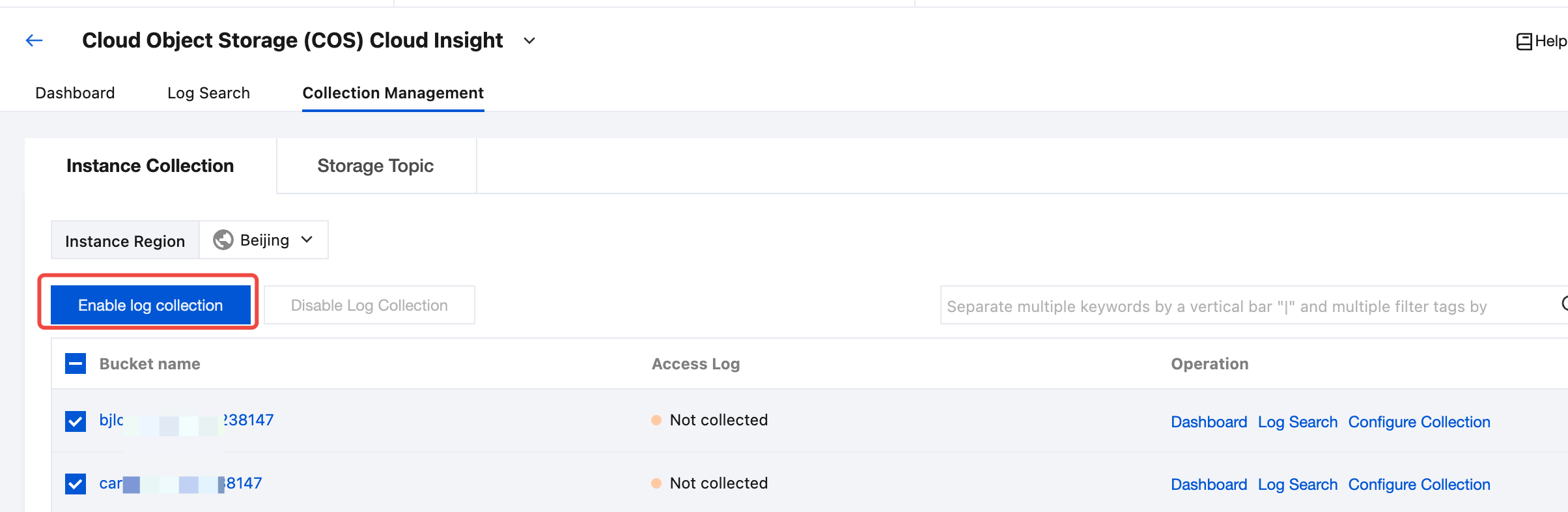The width and height of the screenshot is (1568, 512).
Task: Click the back arrow icon
Action: click(x=34, y=40)
